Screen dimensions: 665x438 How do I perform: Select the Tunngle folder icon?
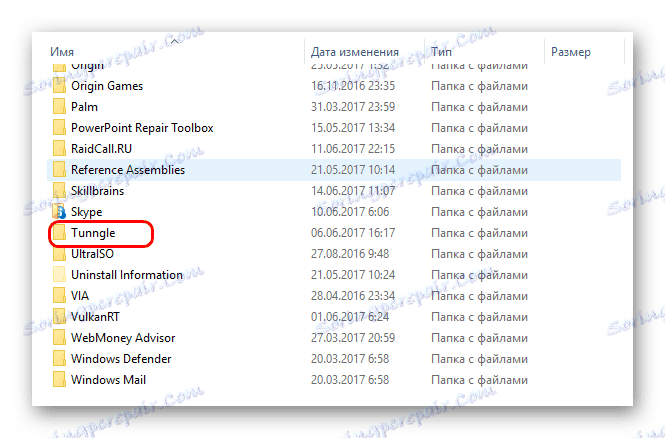tap(59, 233)
